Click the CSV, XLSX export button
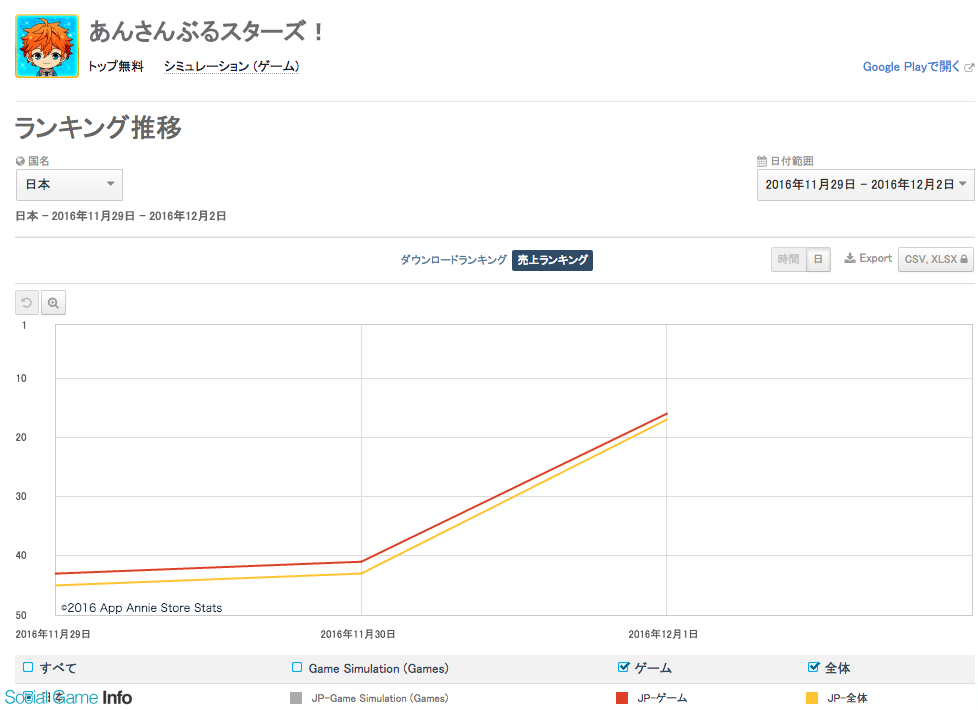 click(936, 259)
